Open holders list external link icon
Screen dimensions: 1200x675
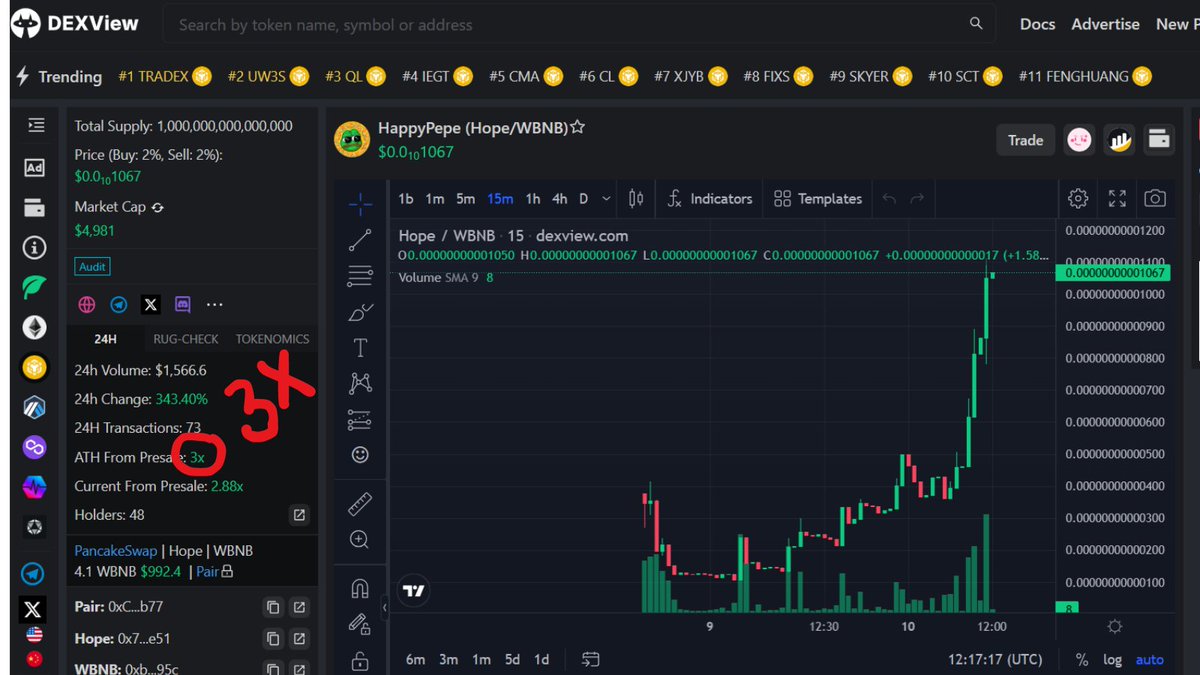pos(298,516)
